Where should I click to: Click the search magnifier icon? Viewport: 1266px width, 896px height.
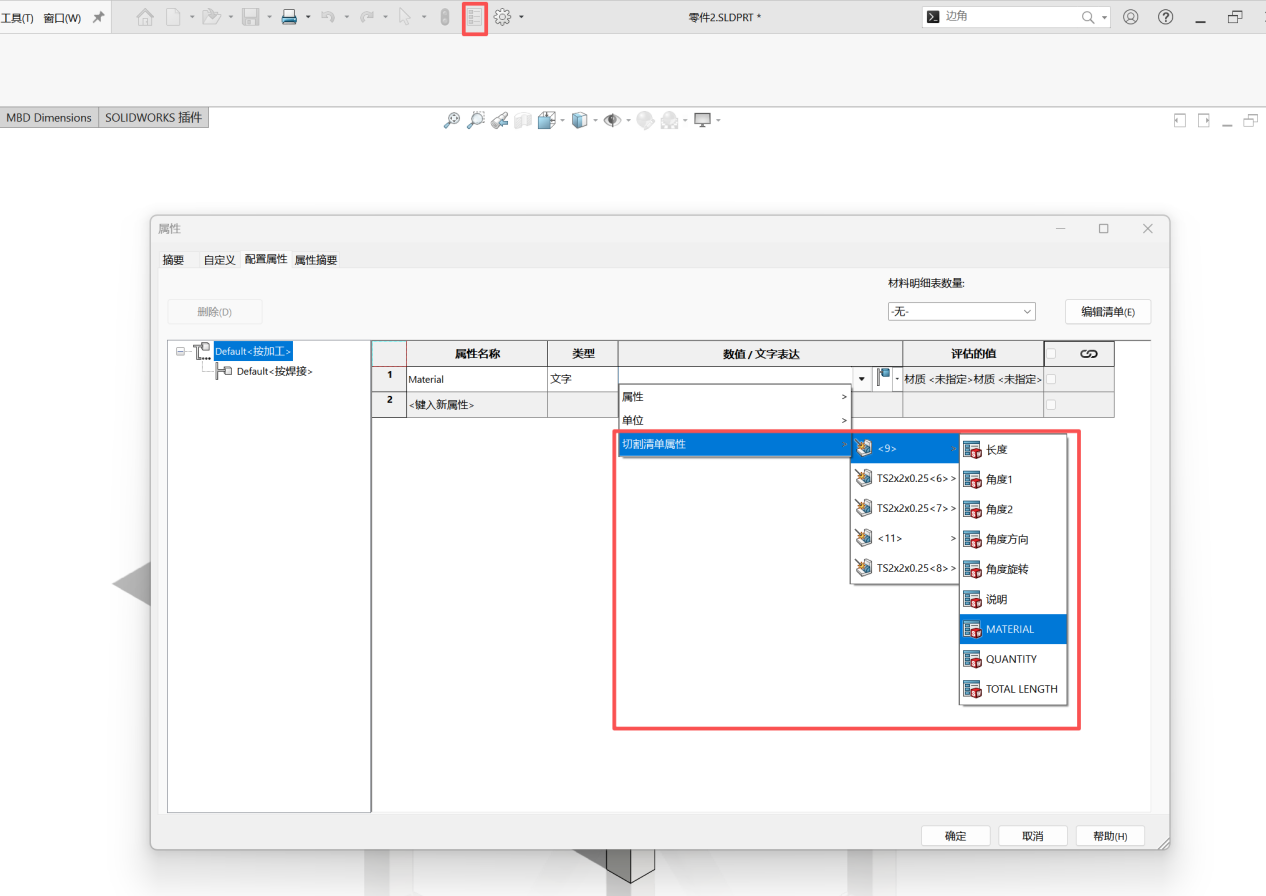coord(1088,17)
